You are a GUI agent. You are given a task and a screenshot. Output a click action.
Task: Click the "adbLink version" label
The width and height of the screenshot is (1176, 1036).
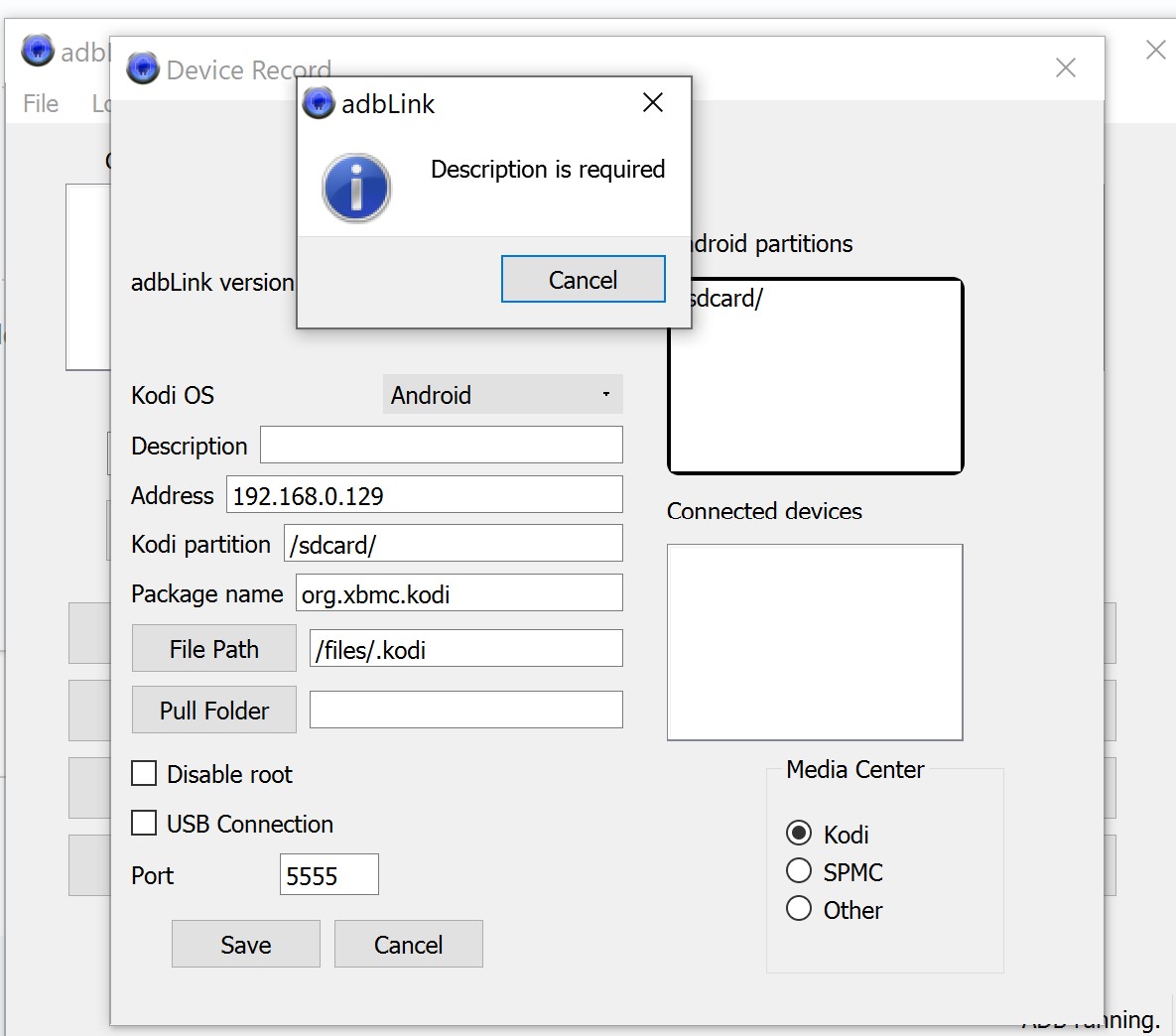click(212, 282)
